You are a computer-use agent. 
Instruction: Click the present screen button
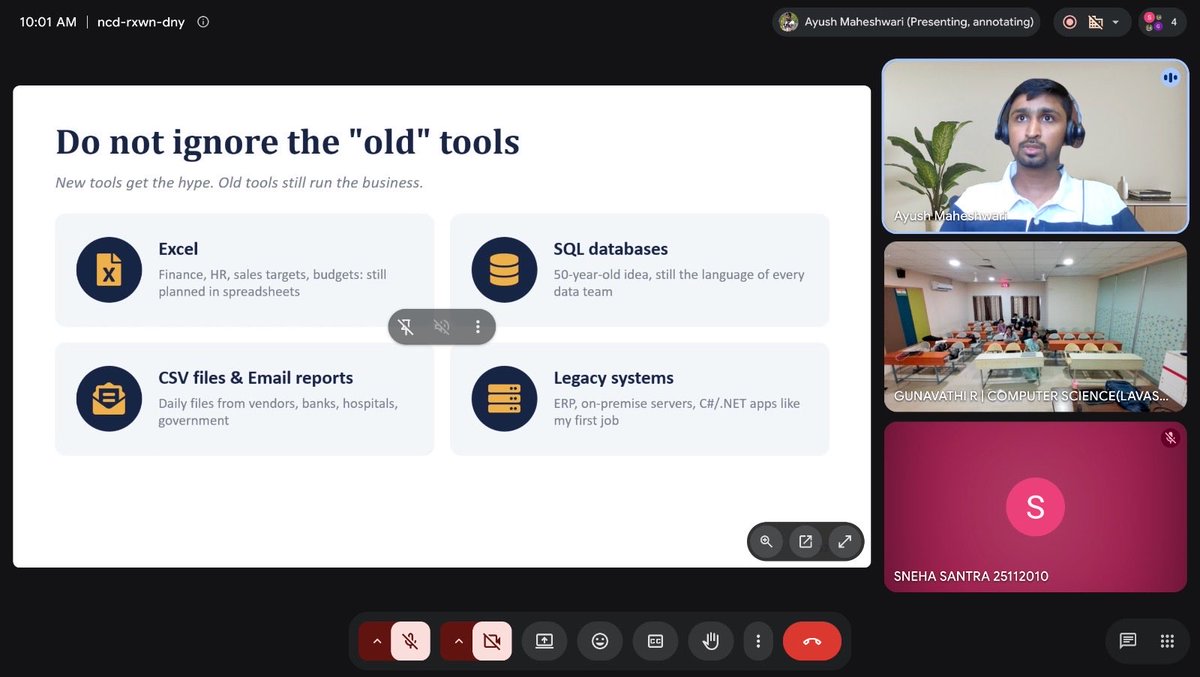pyautogui.click(x=544, y=641)
